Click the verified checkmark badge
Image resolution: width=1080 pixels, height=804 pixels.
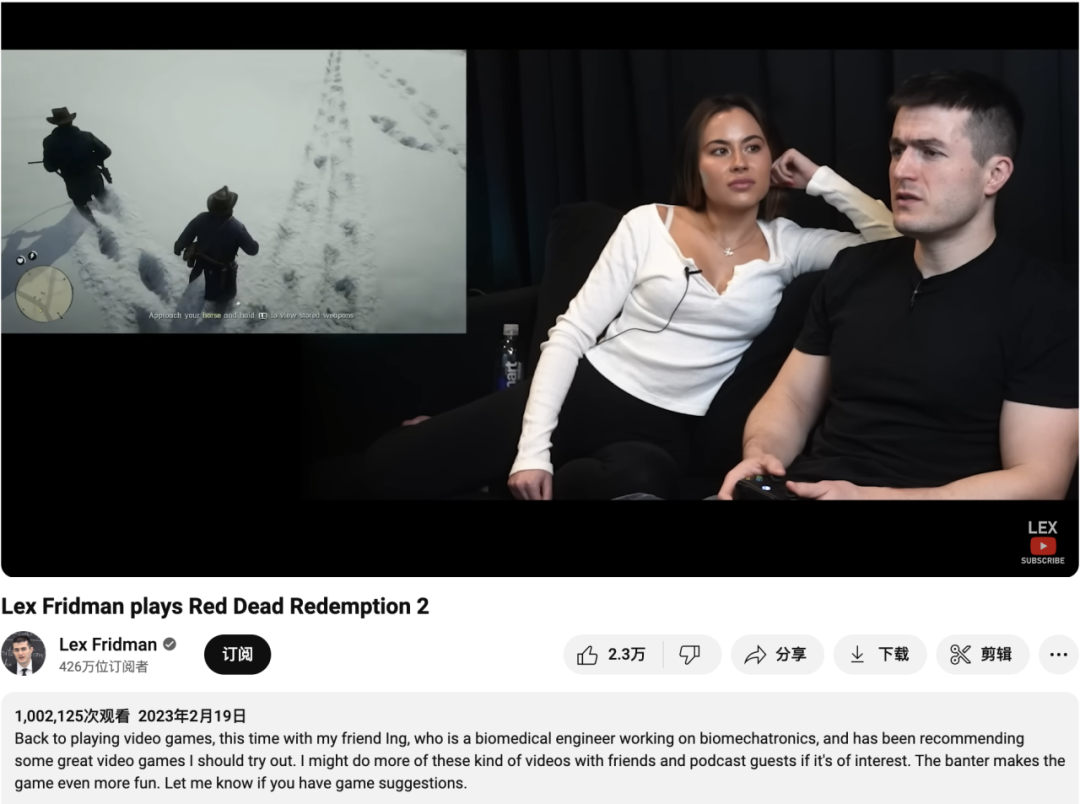(x=169, y=644)
